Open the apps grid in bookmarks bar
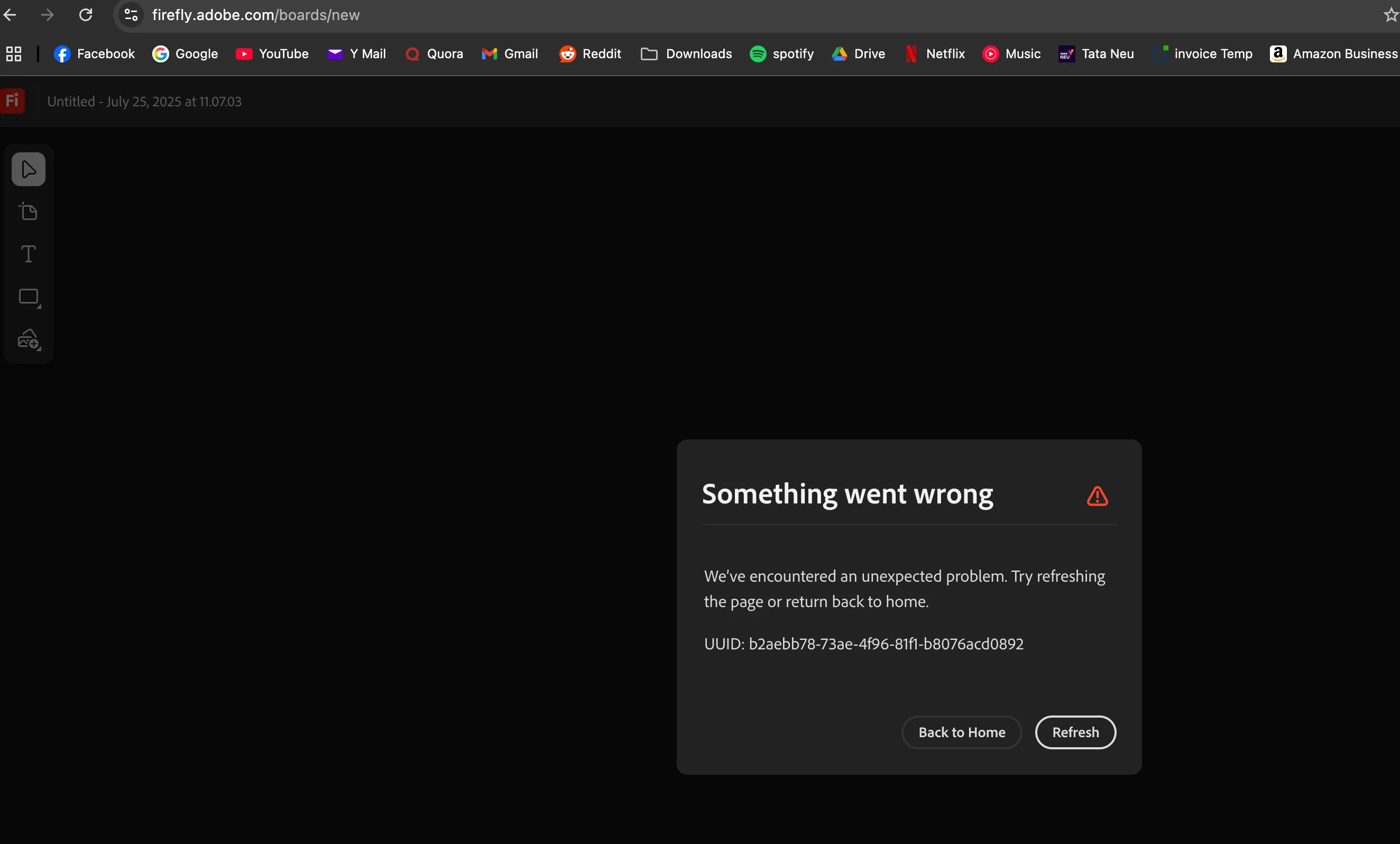The image size is (1400, 844). click(14, 54)
